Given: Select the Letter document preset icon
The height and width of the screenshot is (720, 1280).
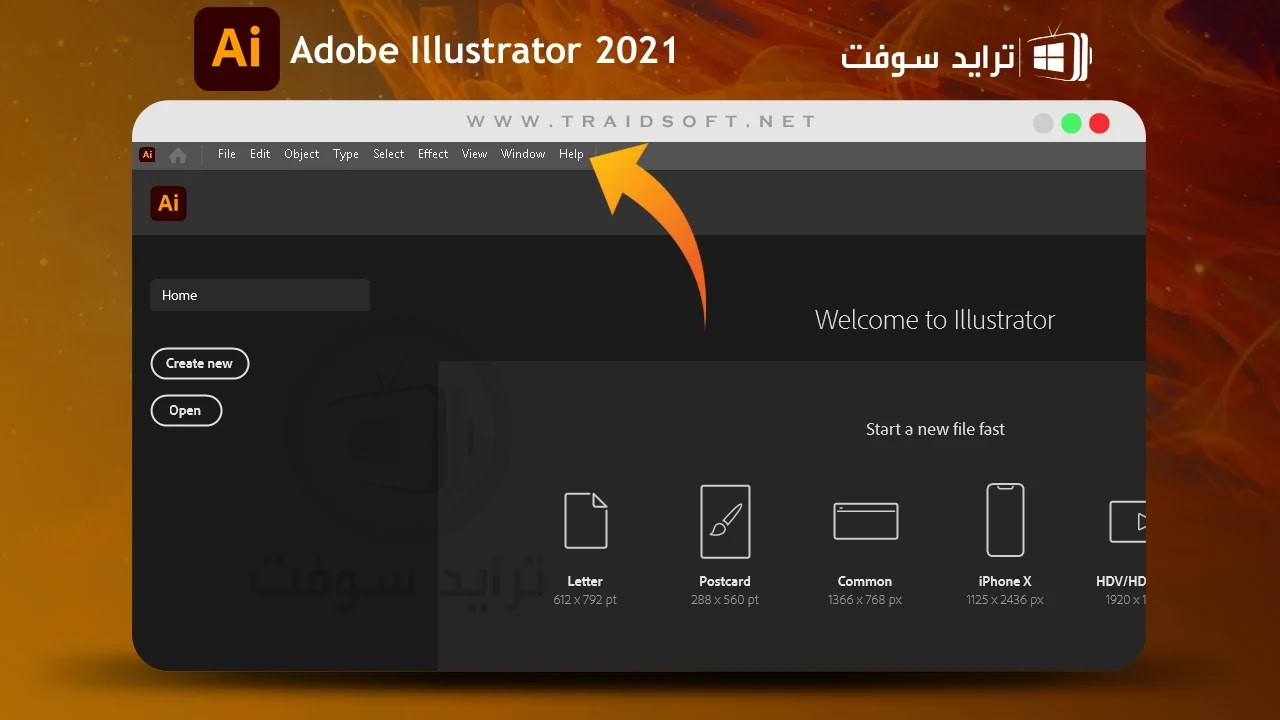Looking at the screenshot, I should [x=586, y=520].
